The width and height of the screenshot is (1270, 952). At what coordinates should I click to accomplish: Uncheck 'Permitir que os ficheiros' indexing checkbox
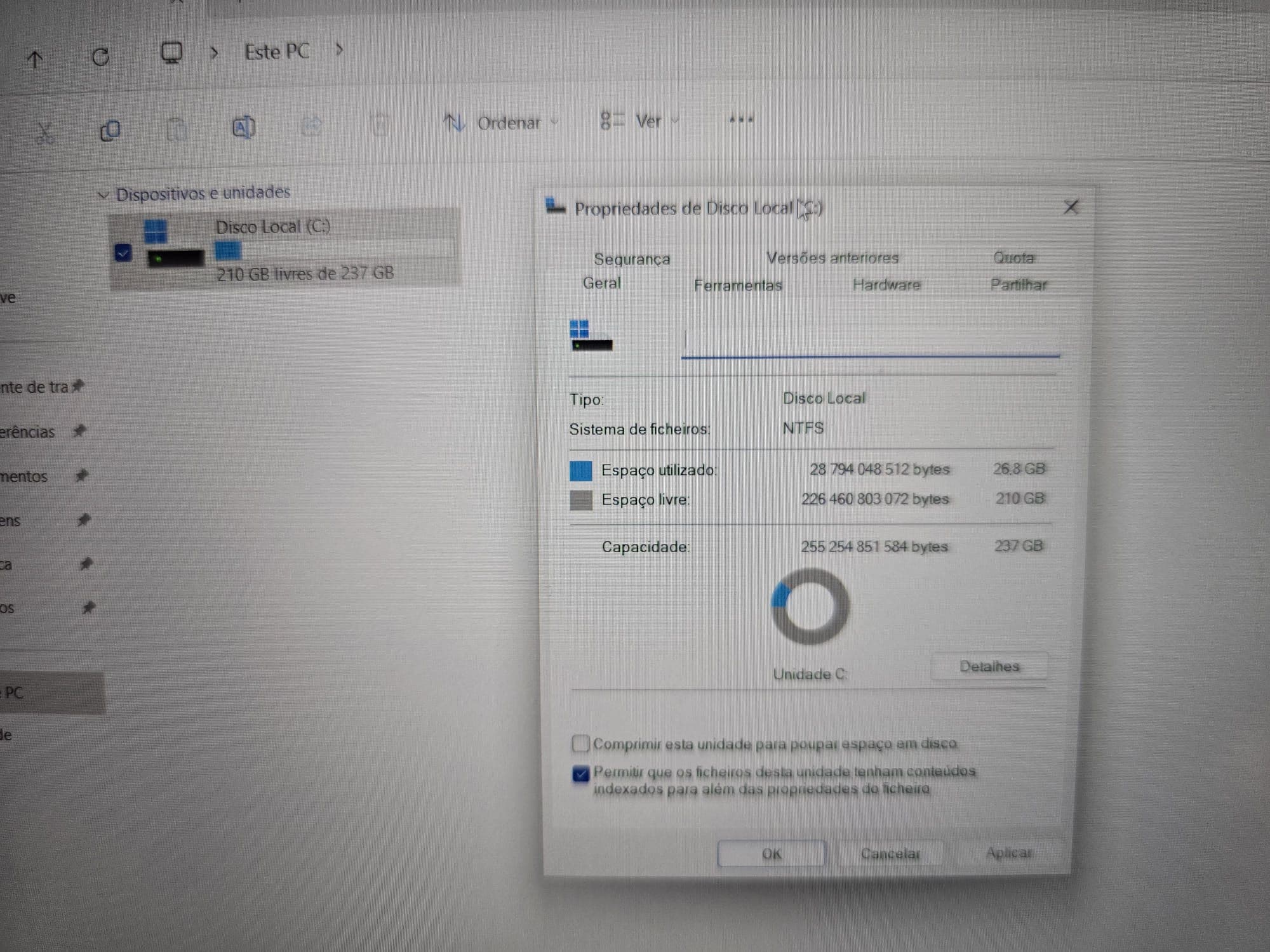click(580, 774)
